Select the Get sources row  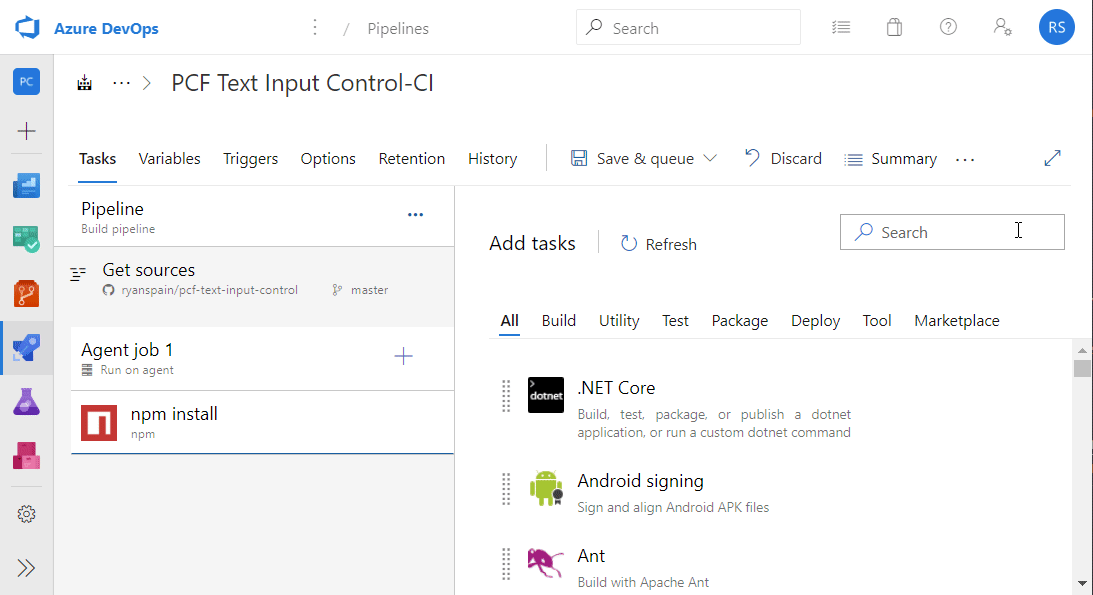tap(254, 279)
